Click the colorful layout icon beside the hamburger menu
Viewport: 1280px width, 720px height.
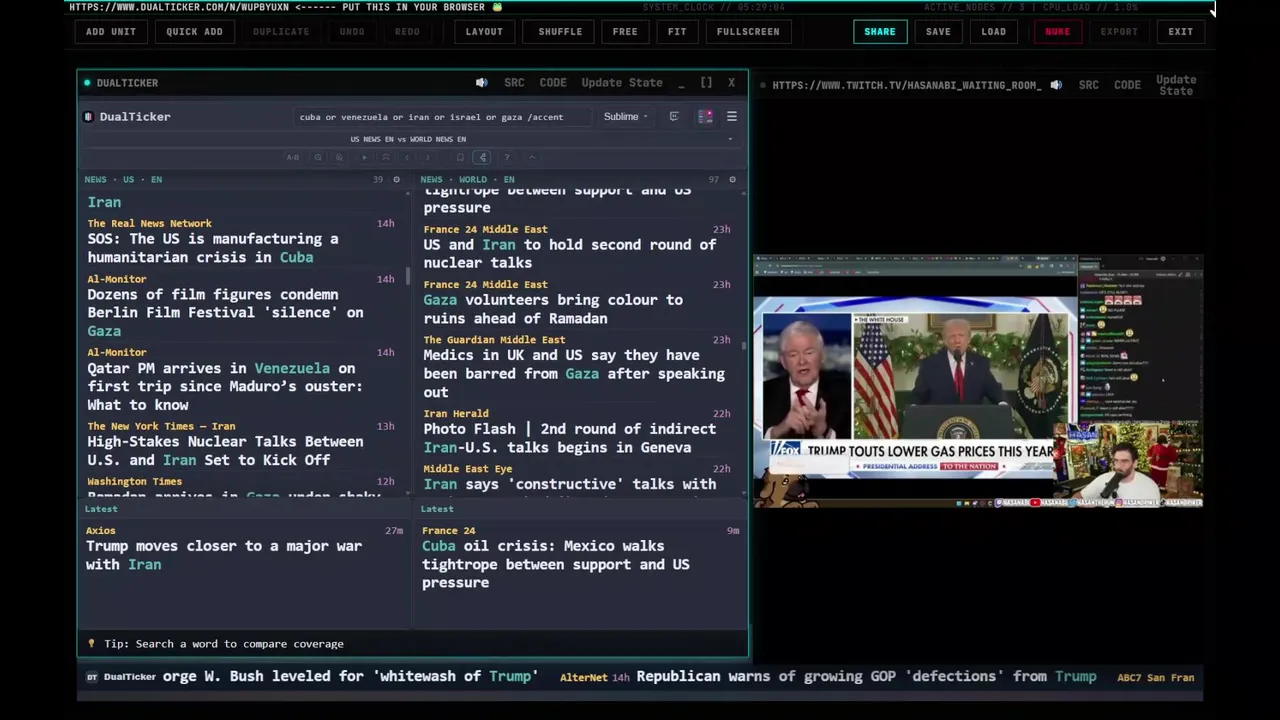[x=705, y=117]
